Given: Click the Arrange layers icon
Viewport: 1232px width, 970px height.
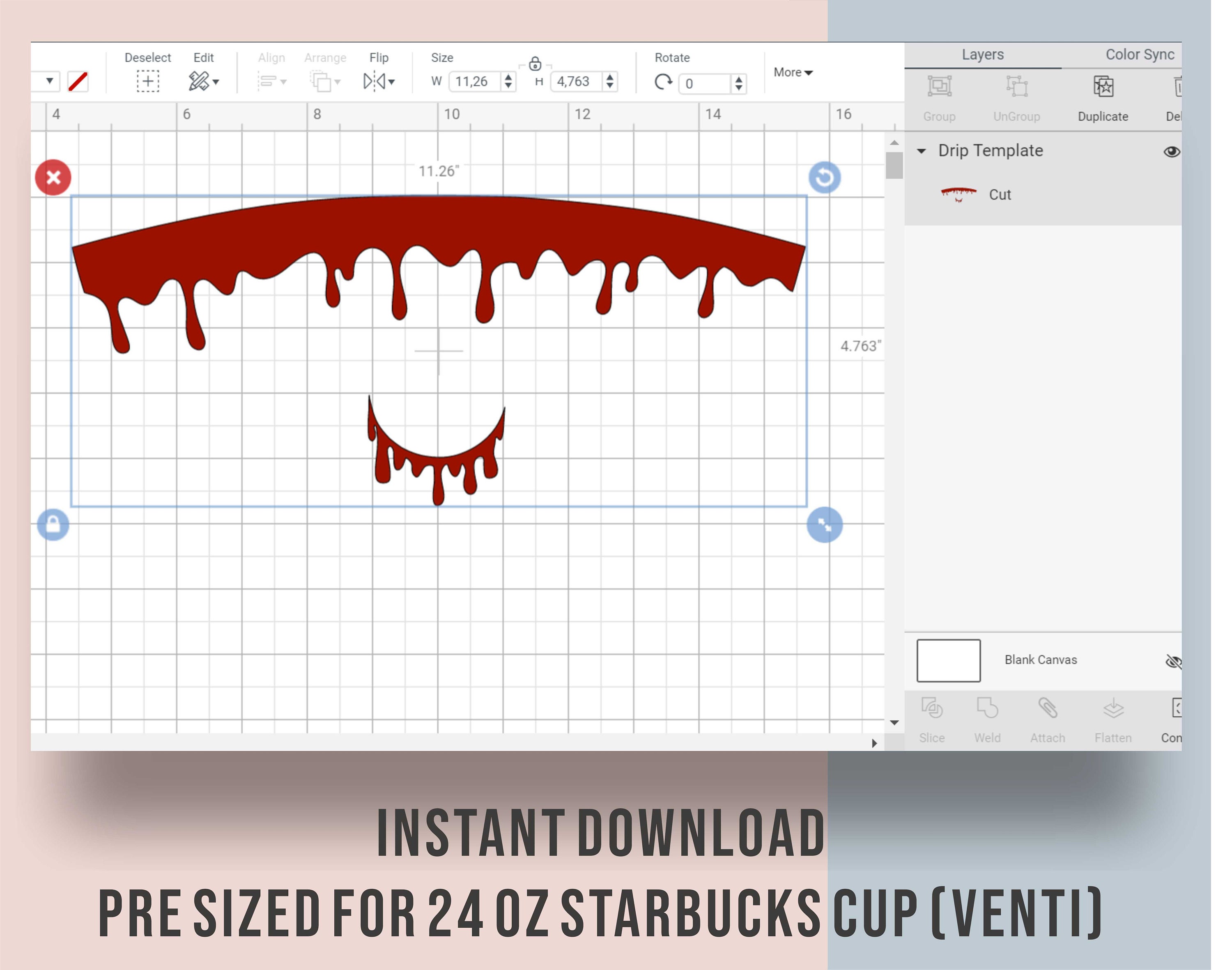Looking at the screenshot, I should click(x=321, y=81).
